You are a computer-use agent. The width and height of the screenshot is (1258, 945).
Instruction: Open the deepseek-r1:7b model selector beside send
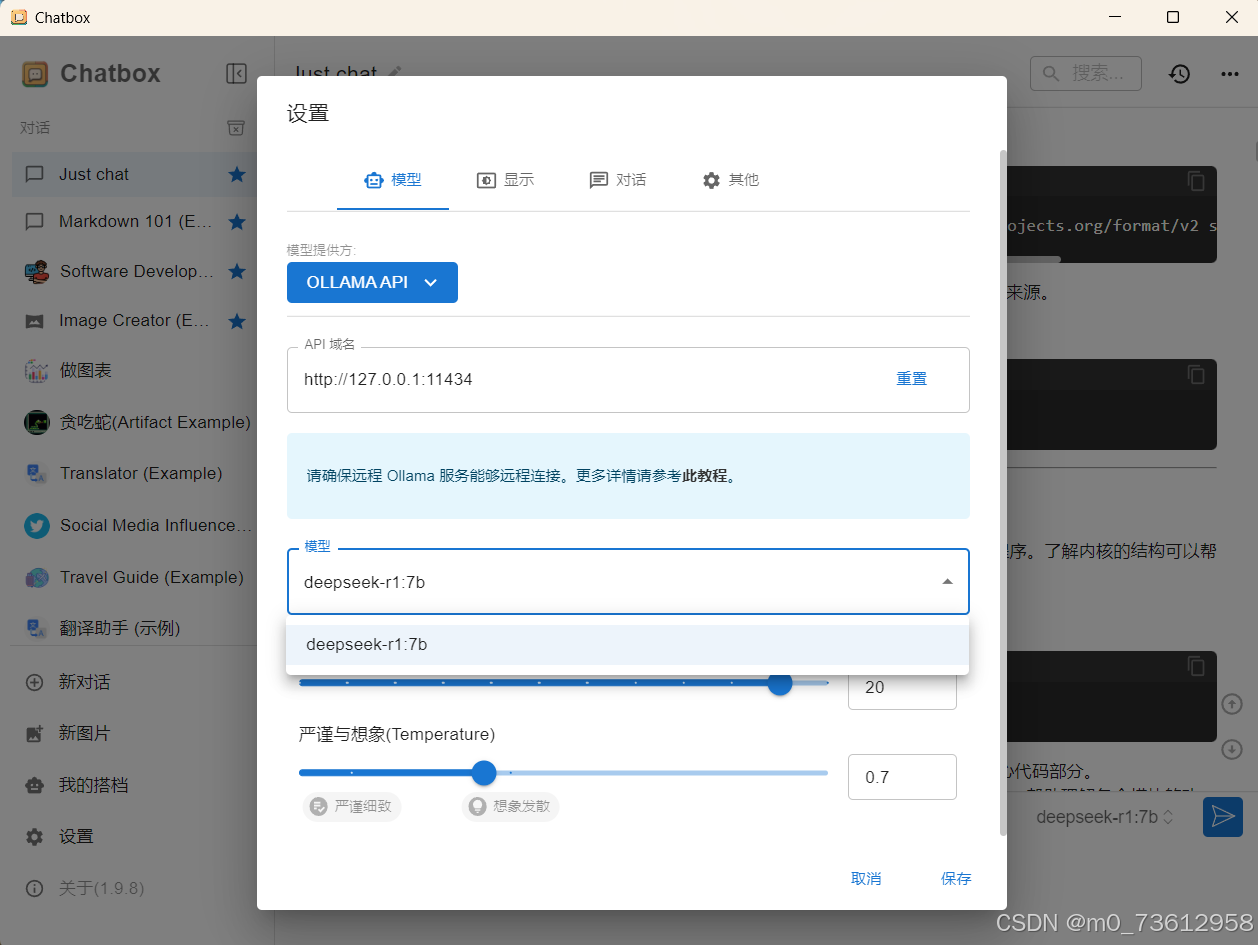point(1105,817)
